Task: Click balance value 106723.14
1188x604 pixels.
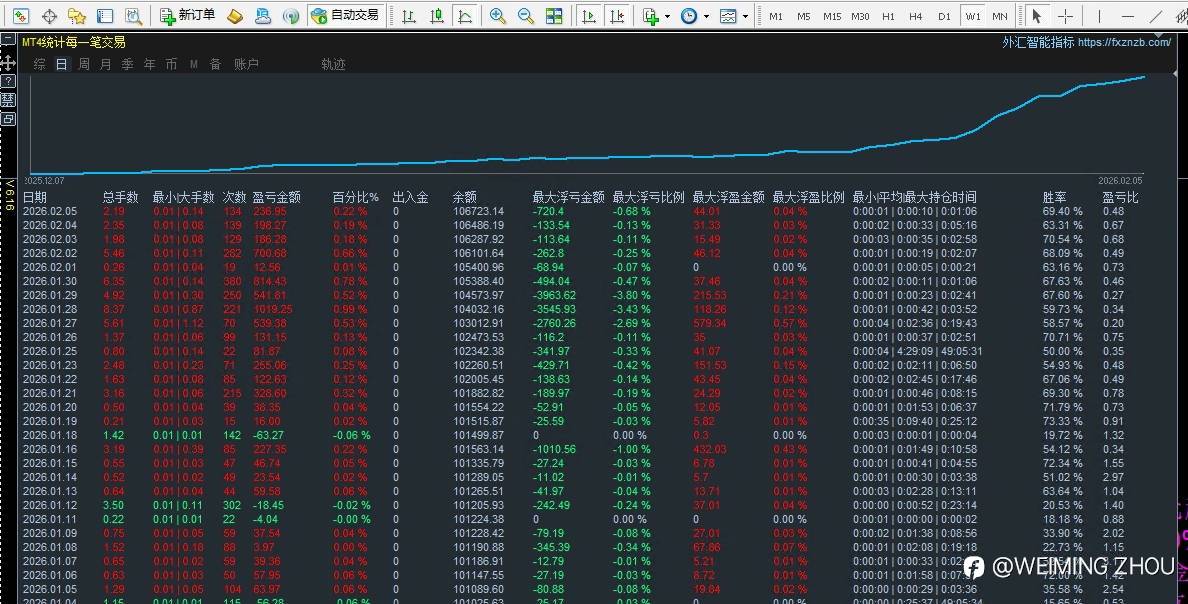Action: [x=478, y=211]
